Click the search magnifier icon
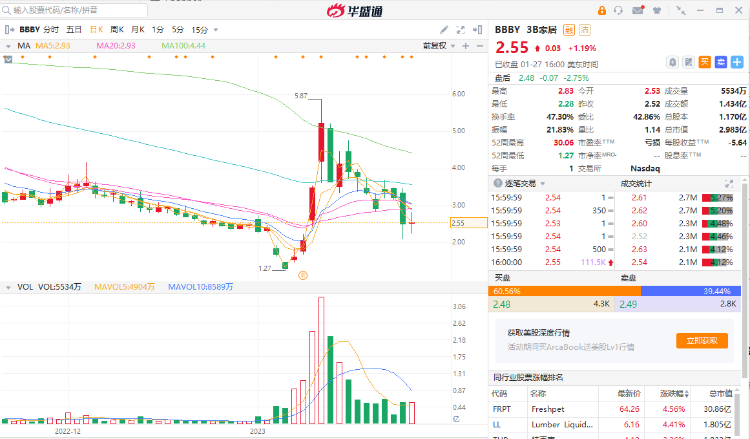Viewport: 750px width, 439px height. pos(6,10)
